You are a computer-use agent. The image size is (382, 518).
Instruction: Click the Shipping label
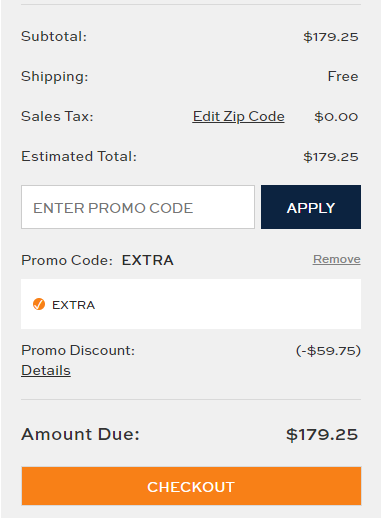pos(55,77)
